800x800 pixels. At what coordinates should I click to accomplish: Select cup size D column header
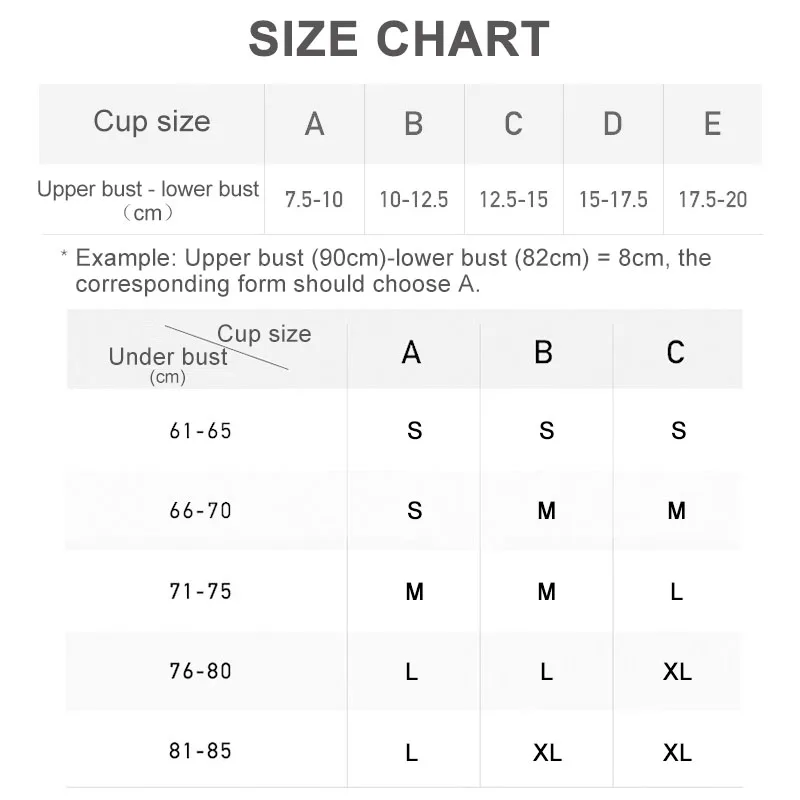612,124
